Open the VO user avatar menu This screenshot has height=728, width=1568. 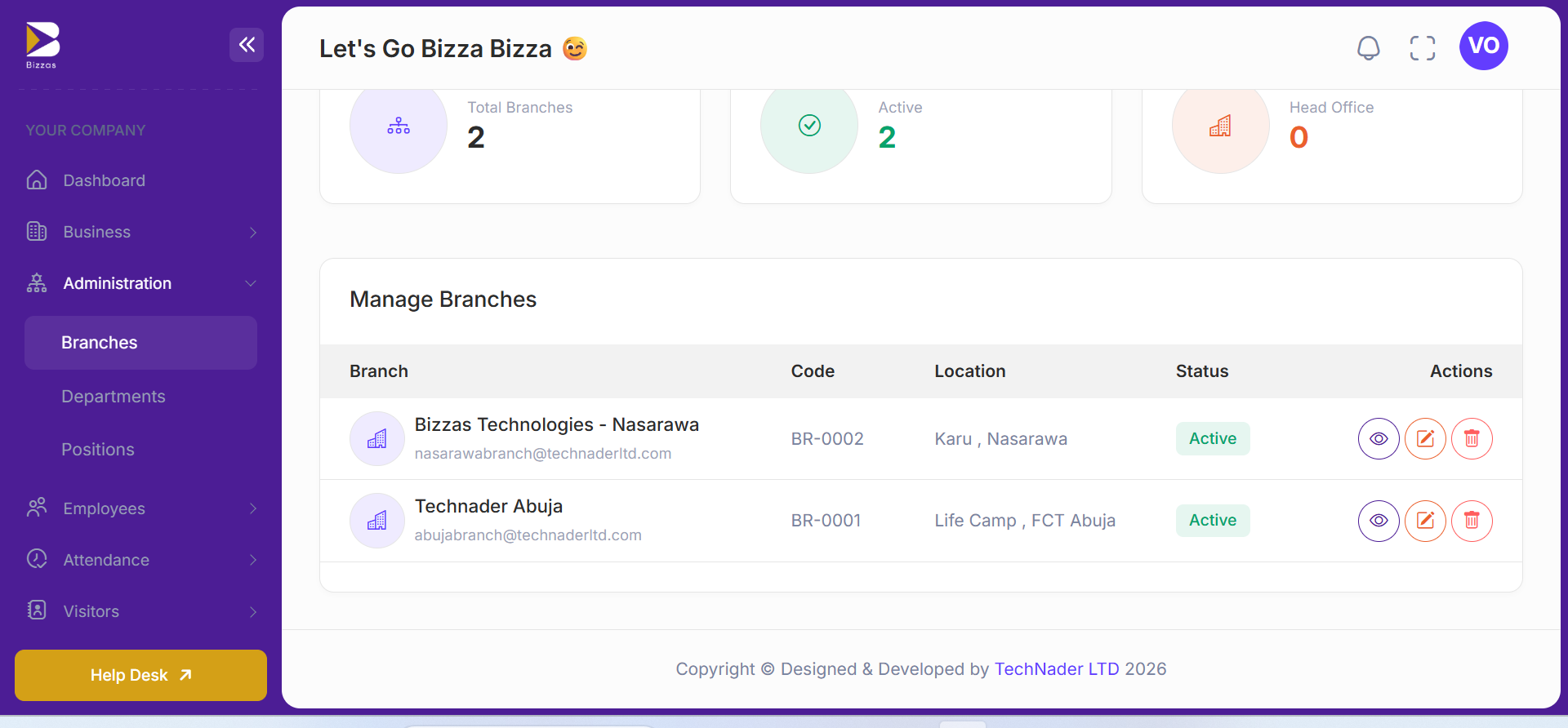coord(1484,46)
